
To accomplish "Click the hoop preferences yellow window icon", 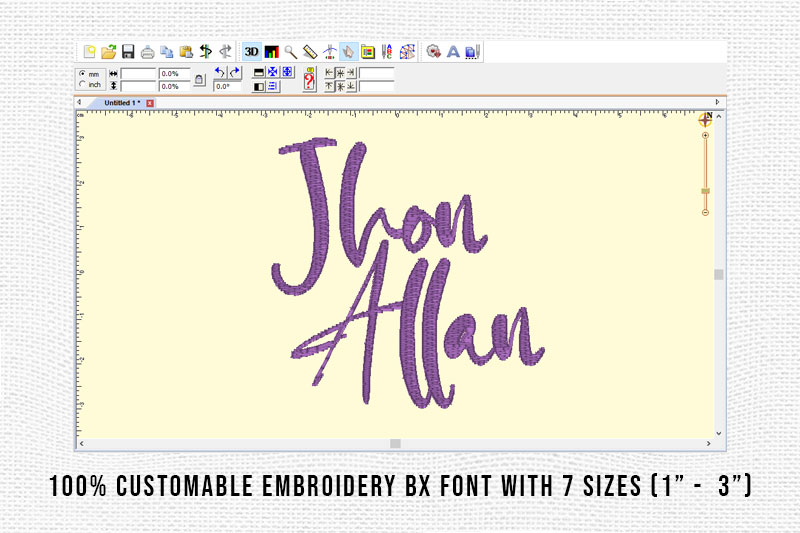I will click(368, 52).
